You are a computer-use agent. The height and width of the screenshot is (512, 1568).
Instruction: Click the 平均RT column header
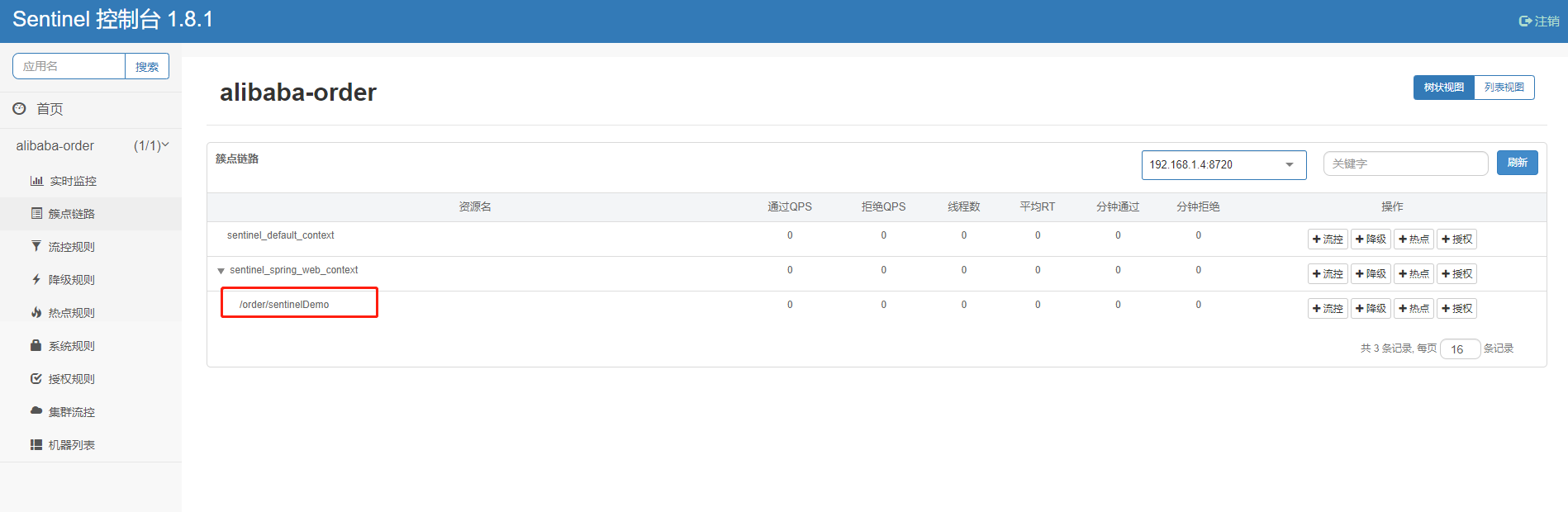coord(1038,206)
